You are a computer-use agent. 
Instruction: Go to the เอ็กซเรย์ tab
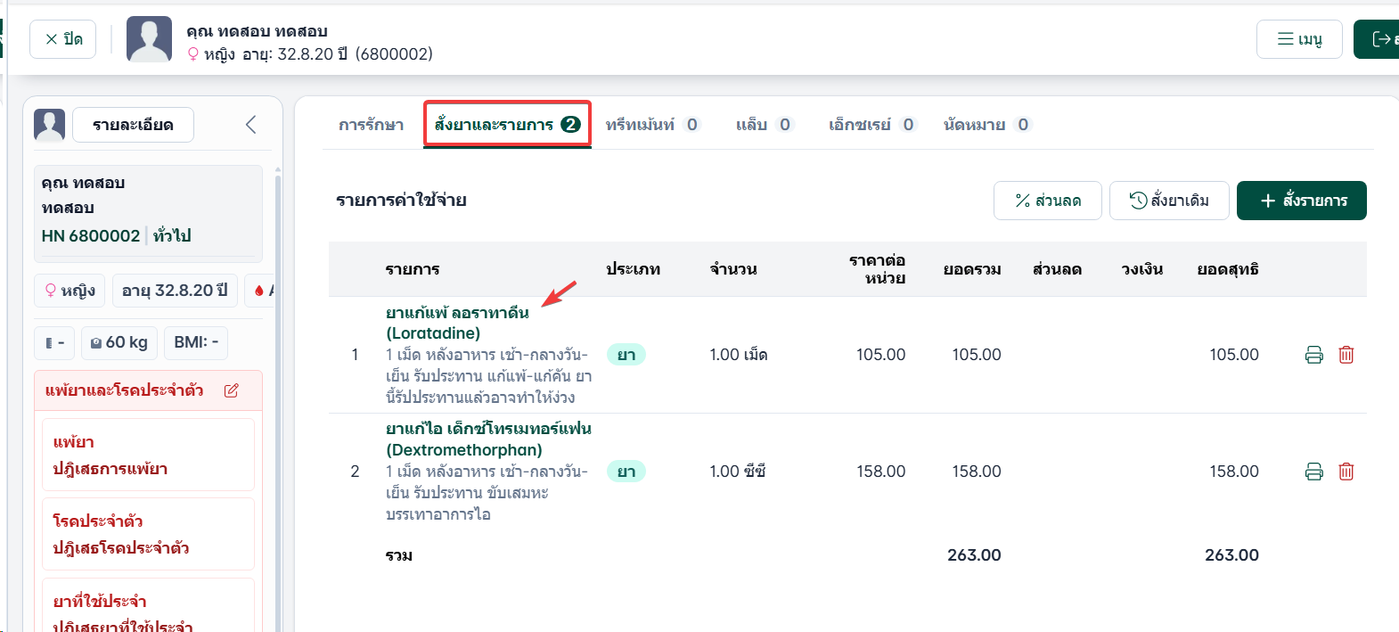coord(873,125)
